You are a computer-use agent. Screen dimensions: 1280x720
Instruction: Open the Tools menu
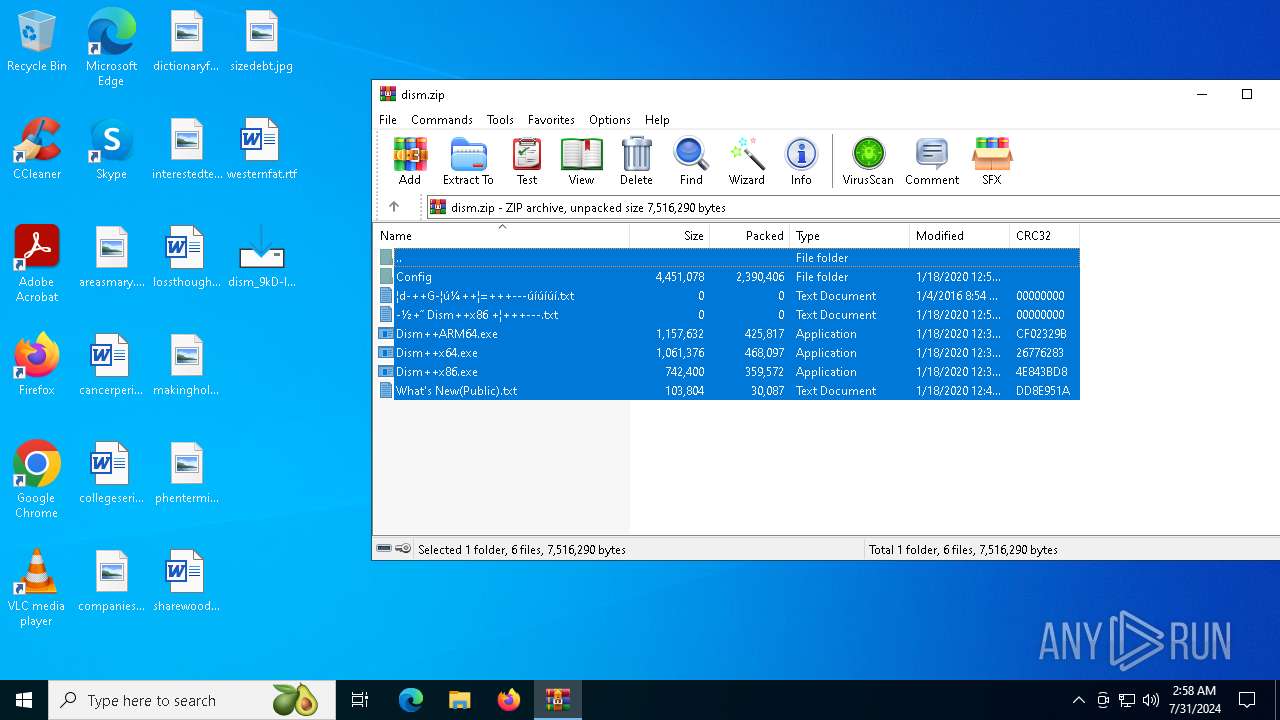point(500,119)
